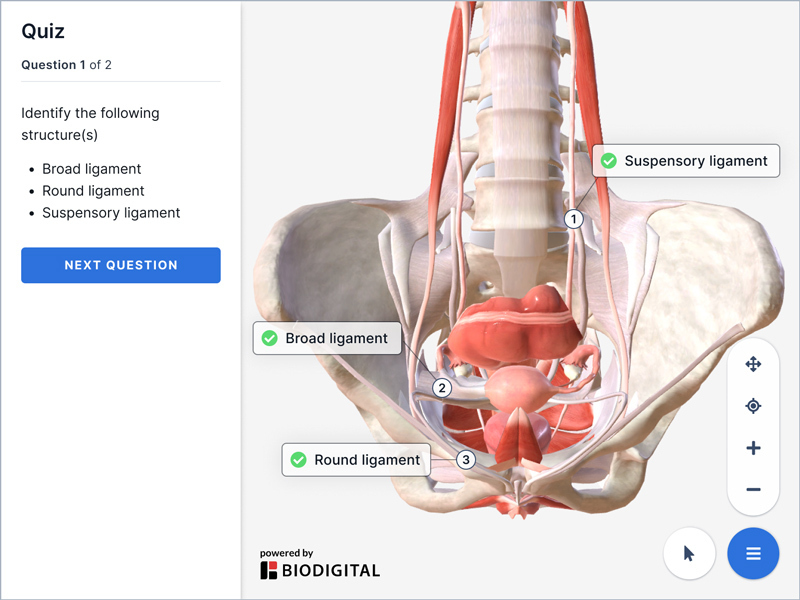Click the Quiz heading
Viewport: 800px width, 600px height.
click(x=43, y=31)
